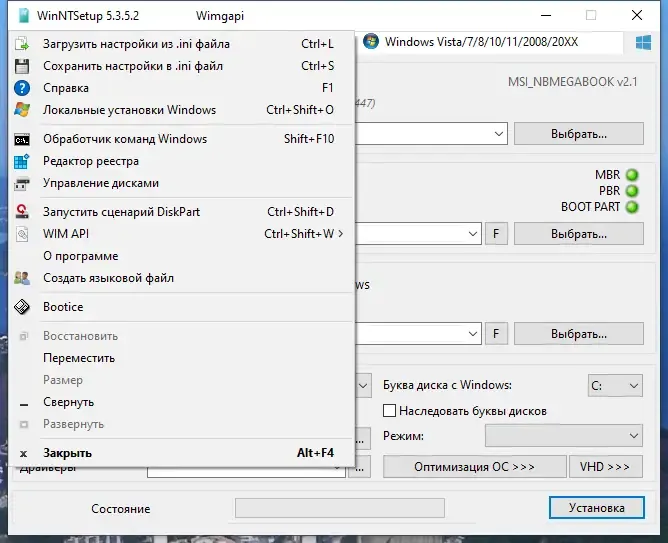Open Справка menu entry
The image size is (668, 543).
tap(182, 88)
